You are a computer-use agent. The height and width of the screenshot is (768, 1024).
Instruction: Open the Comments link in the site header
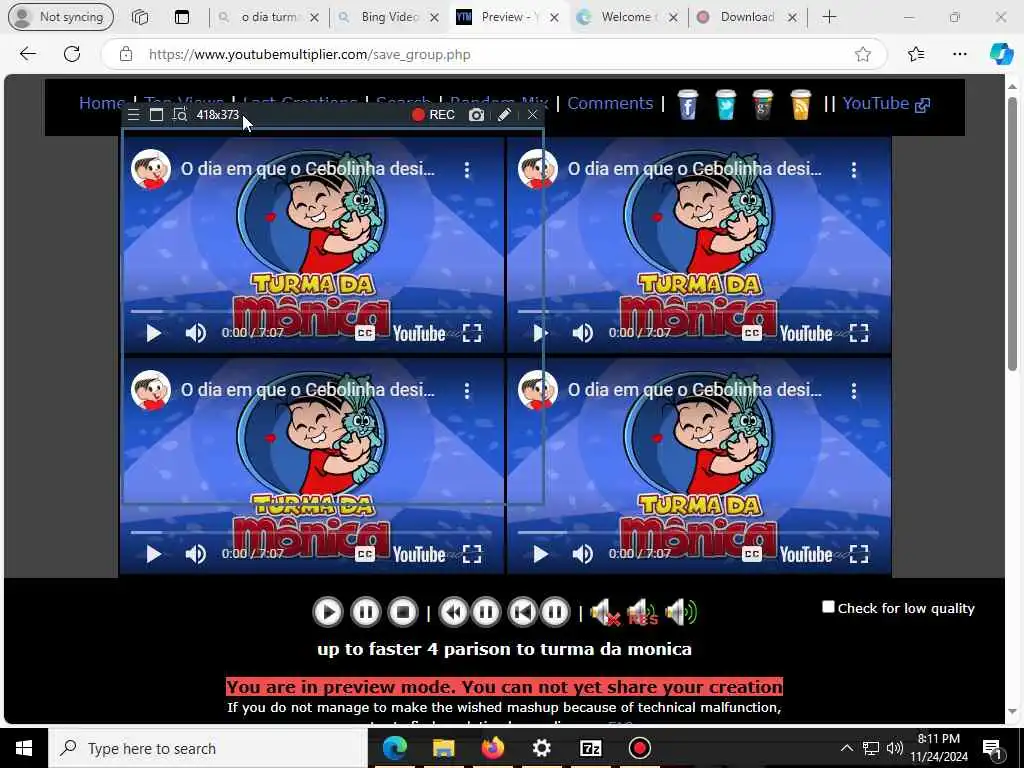(x=610, y=103)
